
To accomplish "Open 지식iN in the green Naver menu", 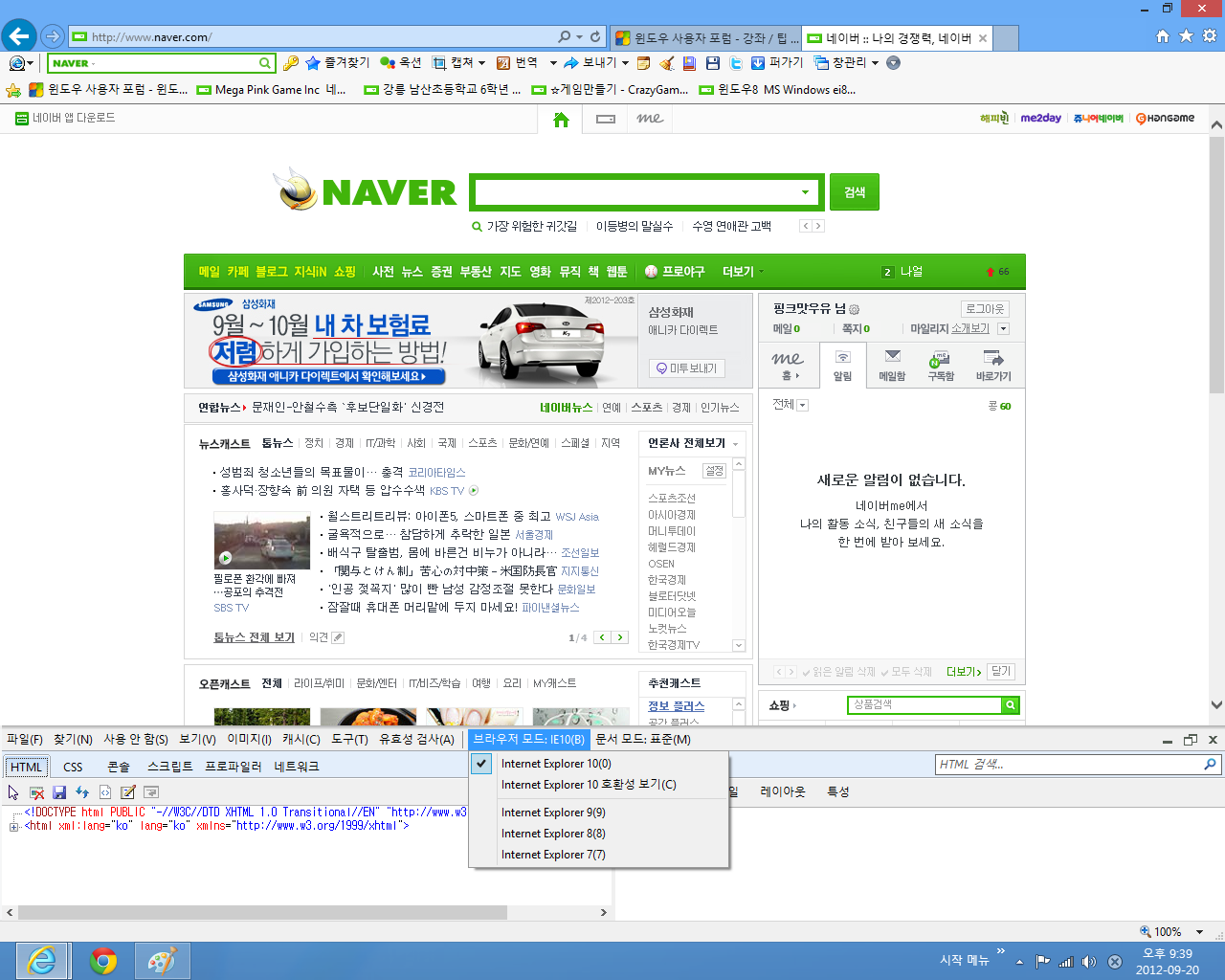I will 310,272.
